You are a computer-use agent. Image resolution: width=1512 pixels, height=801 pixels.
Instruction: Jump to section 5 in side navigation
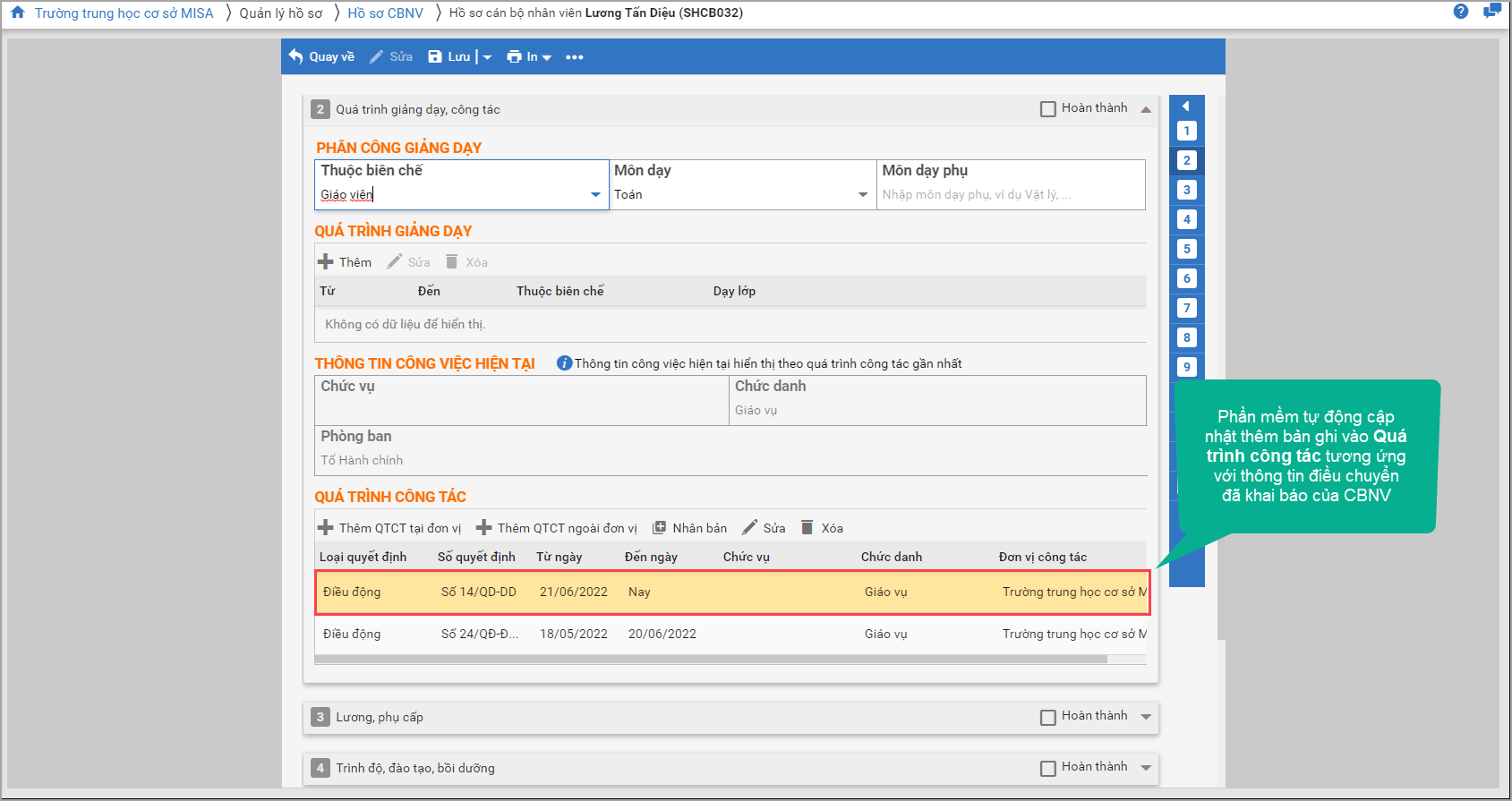tap(1187, 249)
